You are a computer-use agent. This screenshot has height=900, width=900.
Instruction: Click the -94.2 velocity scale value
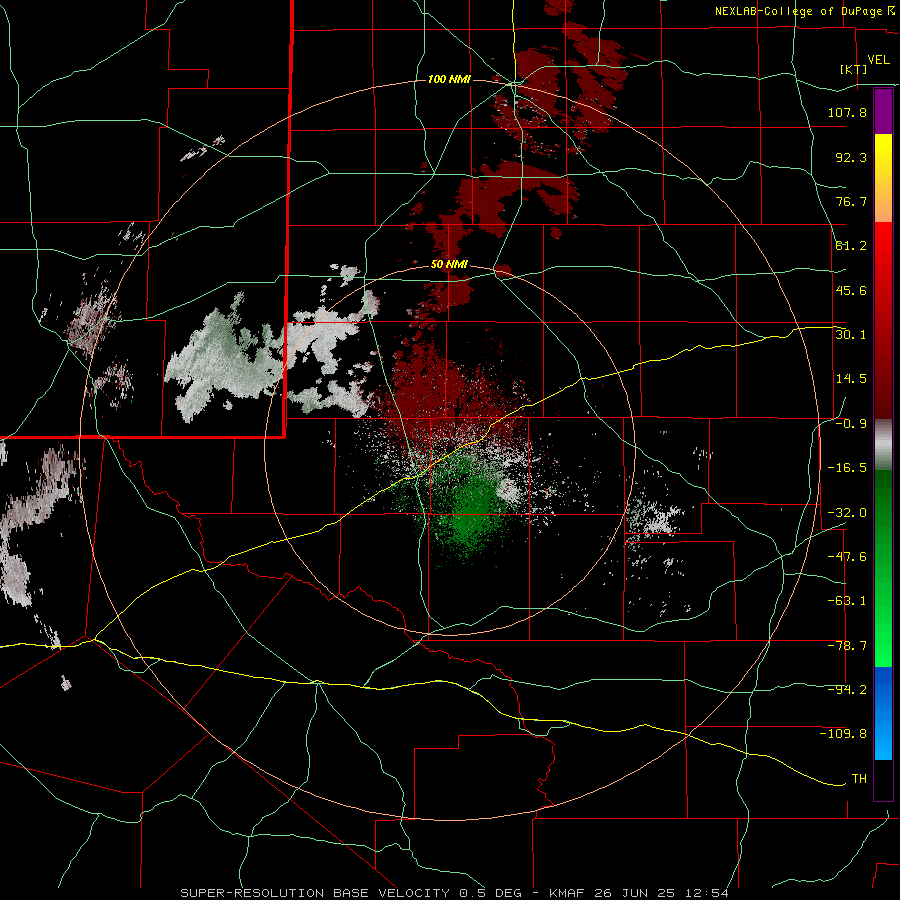pos(847,690)
